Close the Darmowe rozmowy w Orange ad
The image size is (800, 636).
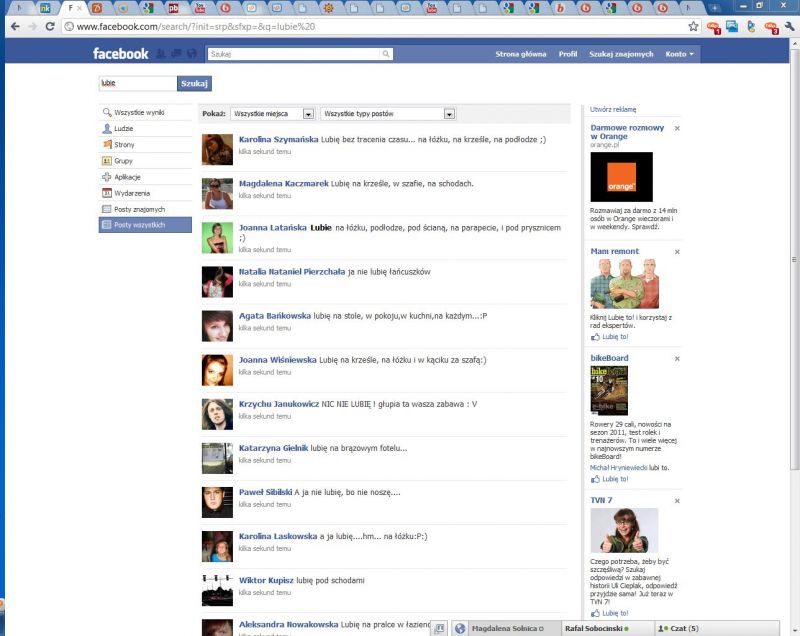677,129
